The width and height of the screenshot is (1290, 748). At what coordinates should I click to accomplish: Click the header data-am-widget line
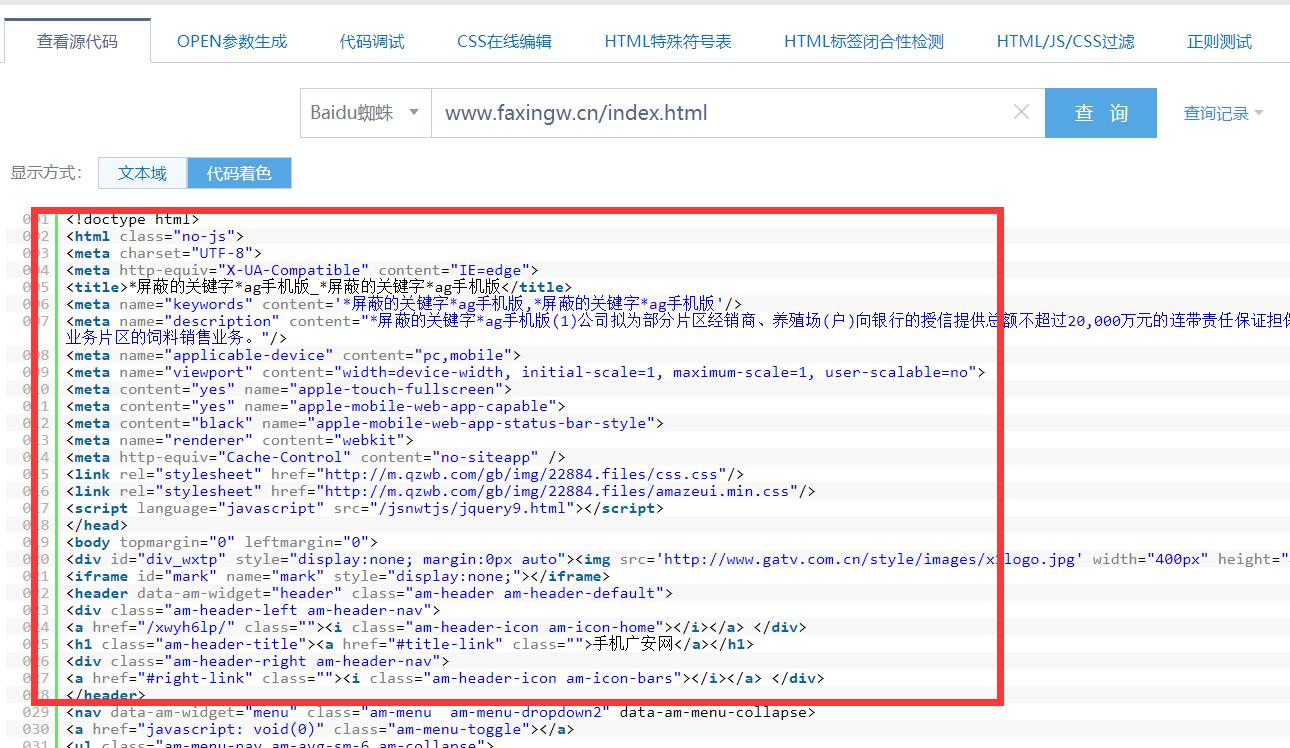[x=369, y=593]
